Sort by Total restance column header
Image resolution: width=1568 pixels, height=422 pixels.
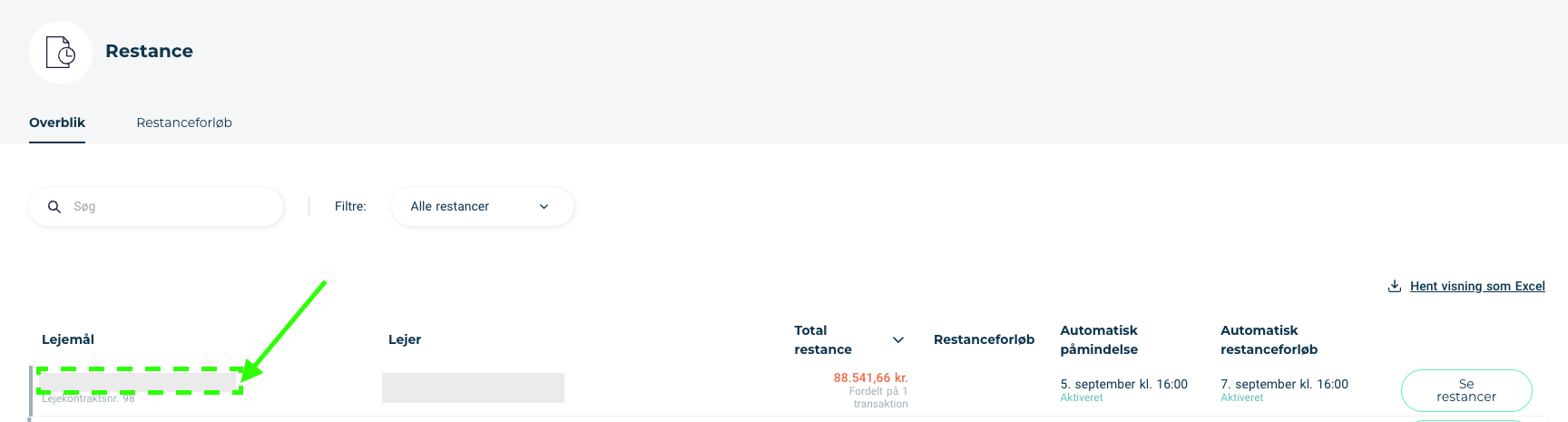[x=823, y=339]
